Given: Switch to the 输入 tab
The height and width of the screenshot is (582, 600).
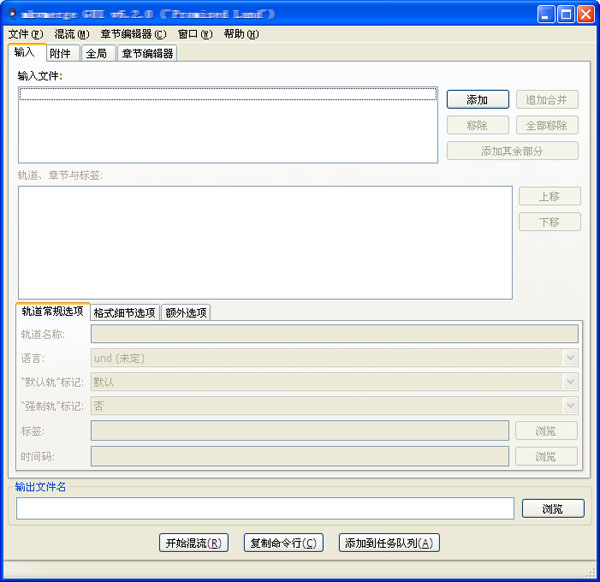Looking at the screenshot, I should [x=27, y=52].
